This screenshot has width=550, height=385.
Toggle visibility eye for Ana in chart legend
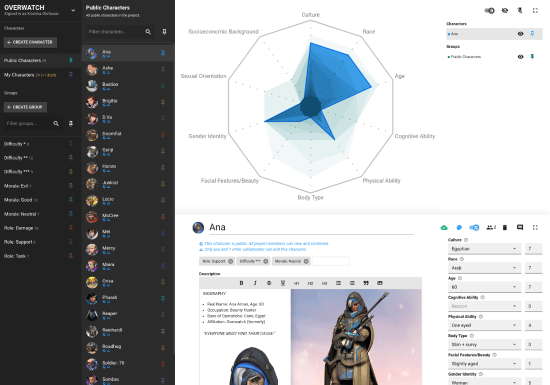pos(521,34)
